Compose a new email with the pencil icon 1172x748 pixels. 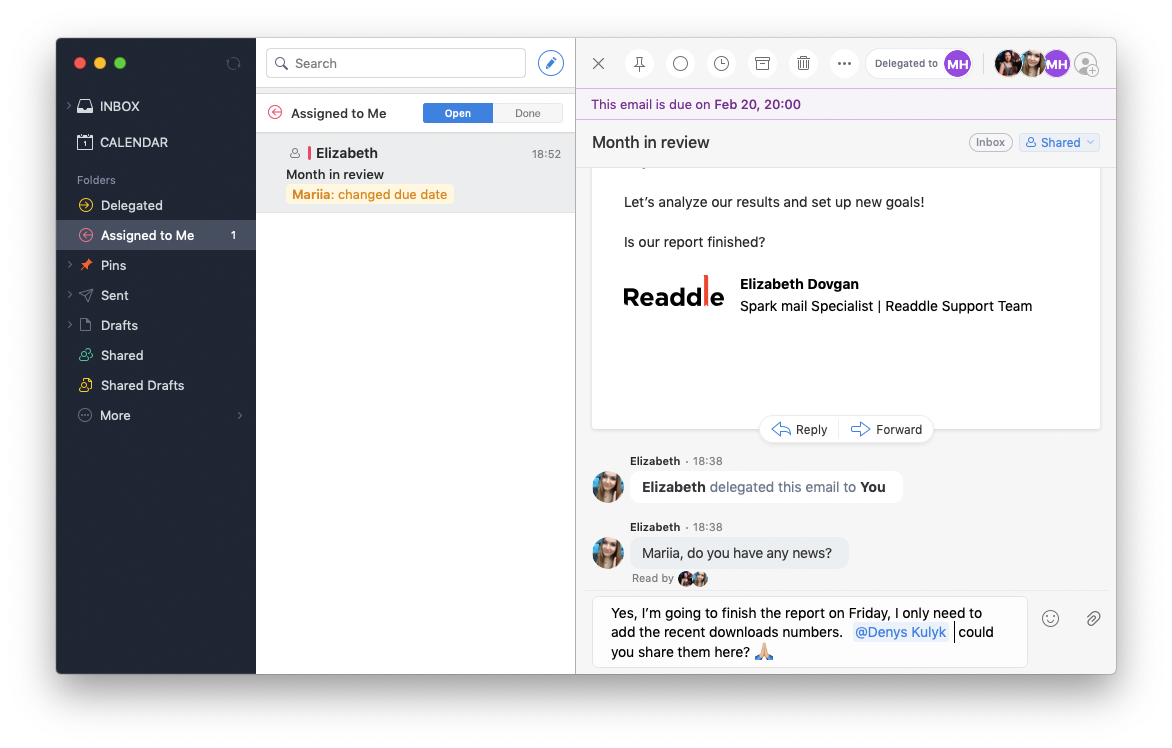point(551,64)
